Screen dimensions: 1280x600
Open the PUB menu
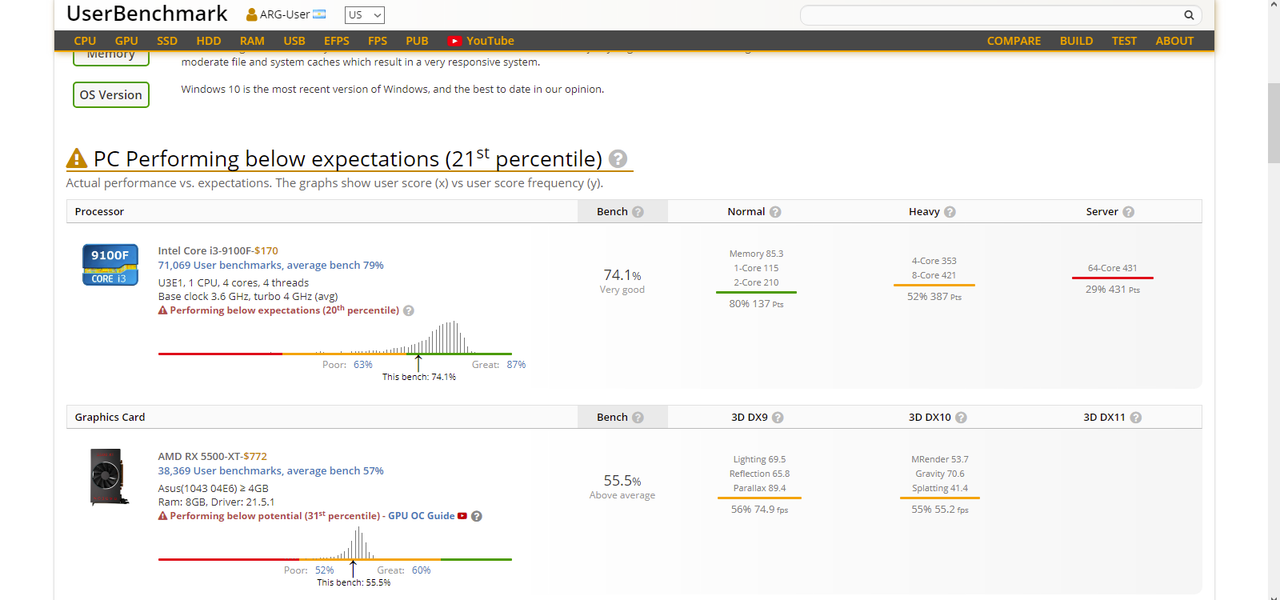tap(417, 41)
